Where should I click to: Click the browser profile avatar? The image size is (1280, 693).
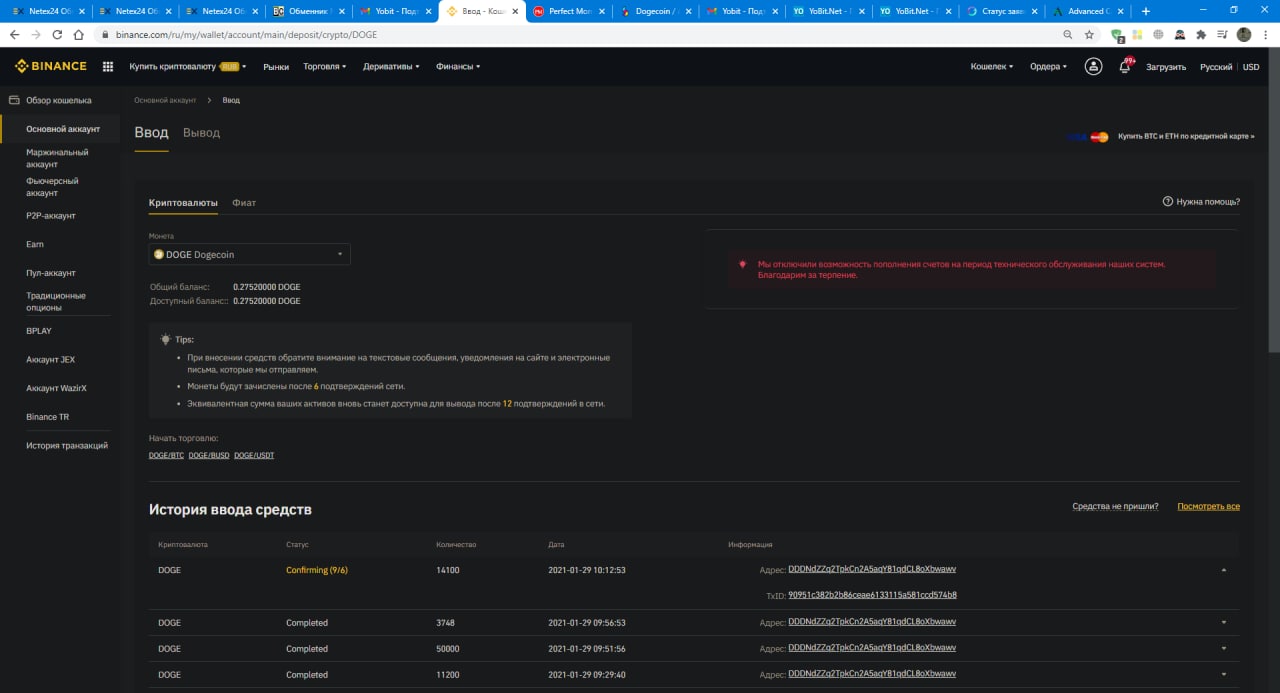coord(1244,34)
